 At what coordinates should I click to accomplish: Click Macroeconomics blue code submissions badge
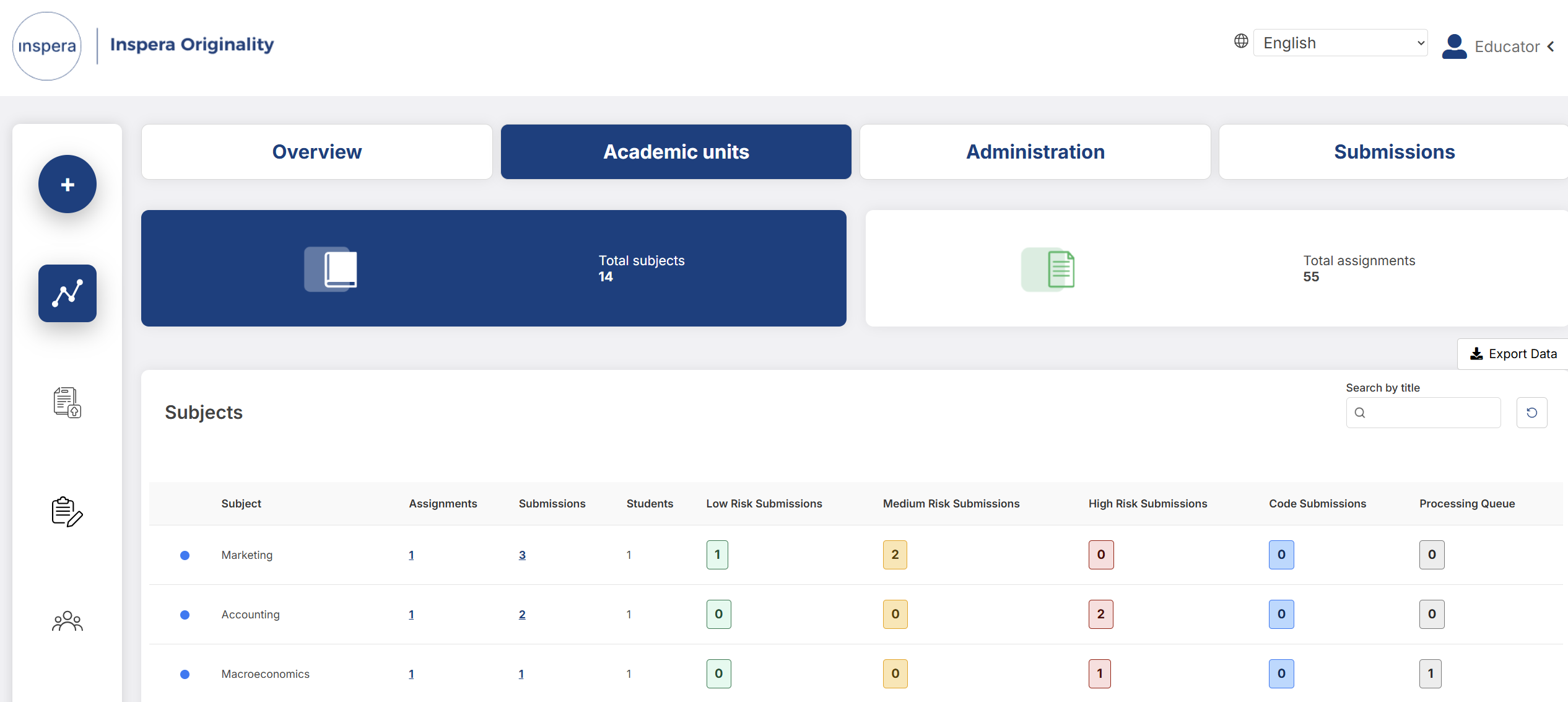(x=1281, y=673)
